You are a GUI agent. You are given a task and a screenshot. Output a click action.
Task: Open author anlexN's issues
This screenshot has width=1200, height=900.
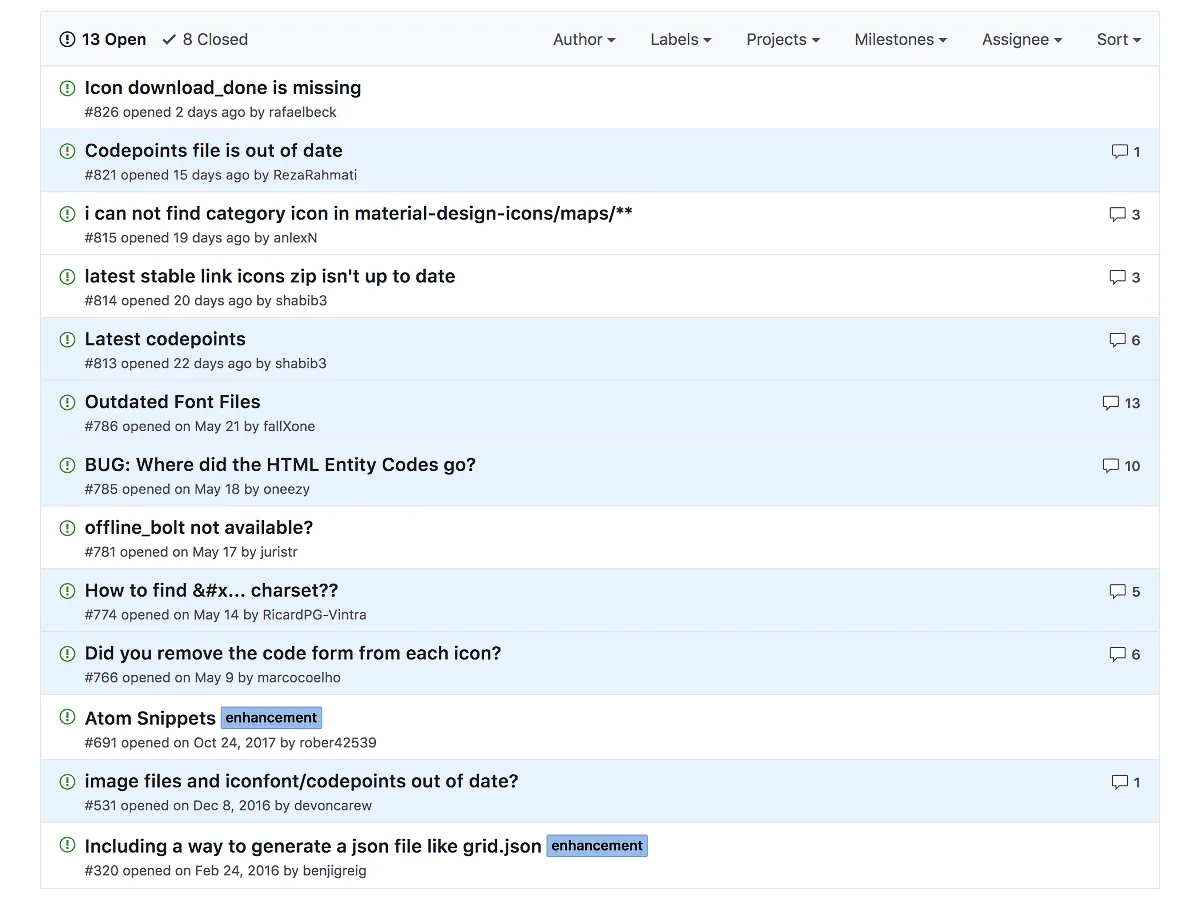[x=296, y=238]
